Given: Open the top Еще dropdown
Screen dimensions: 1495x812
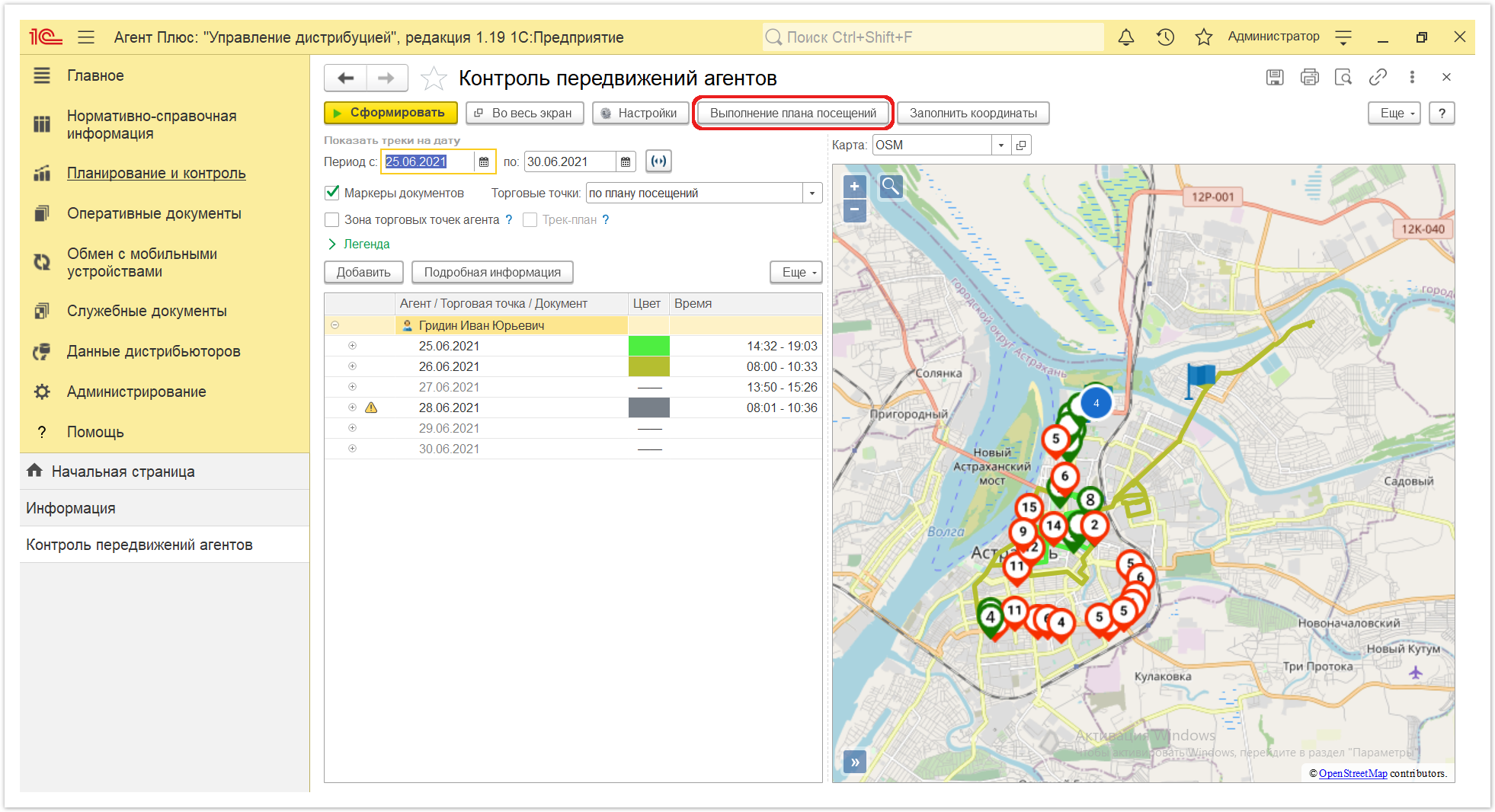Looking at the screenshot, I should point(1394,113).
